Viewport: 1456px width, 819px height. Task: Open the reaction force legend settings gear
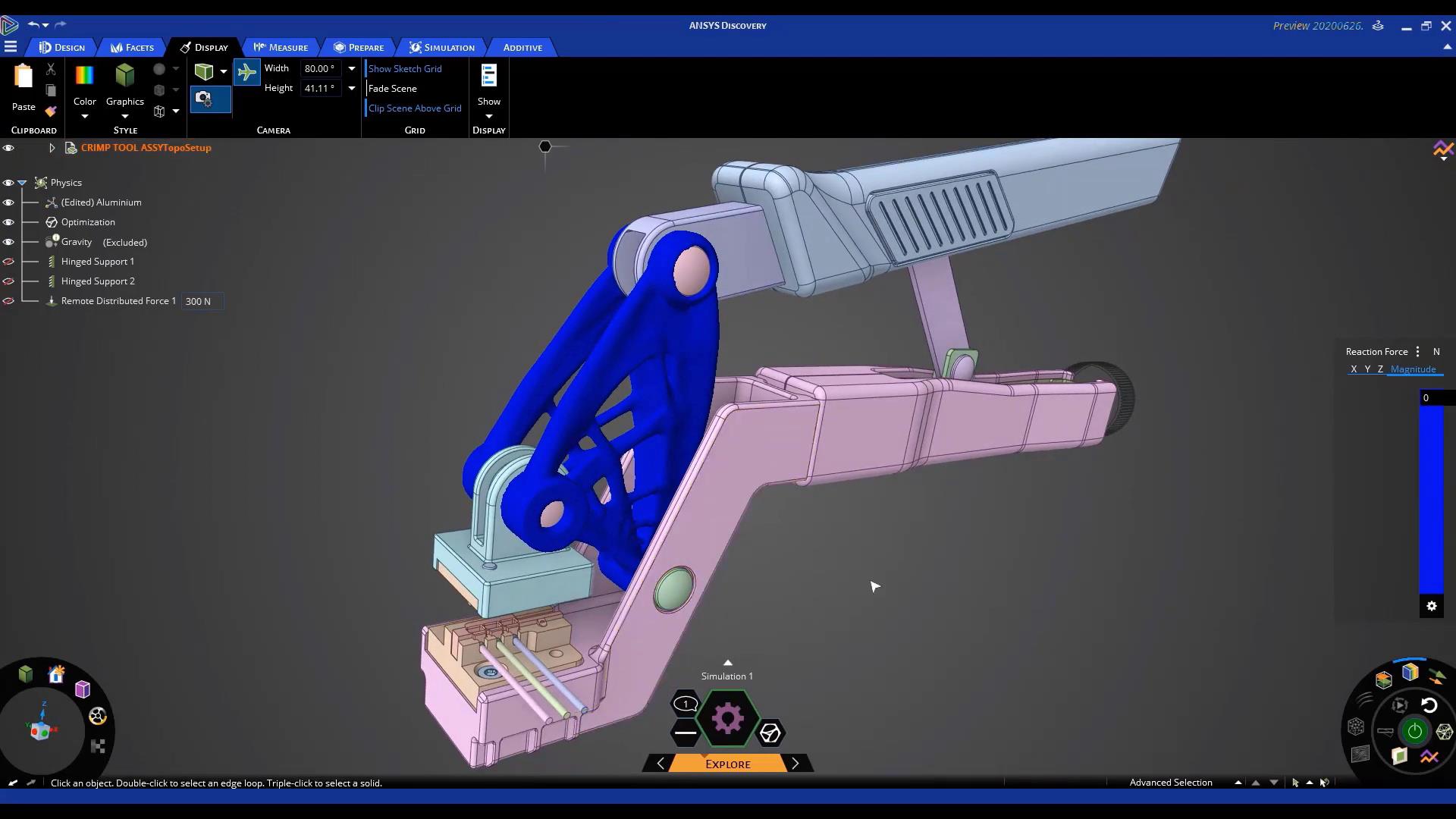pyautogui.click(x=1431, y=606)
